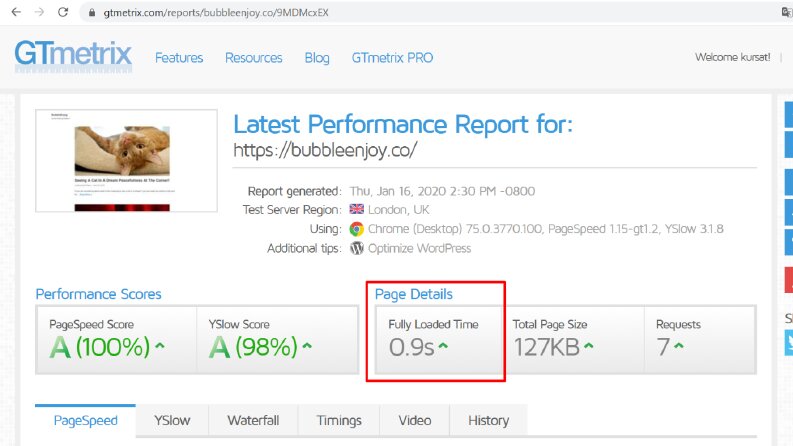The image size is (793, 446).
Task: Click the padlock icon in address bar
Action: pos(92,13)
